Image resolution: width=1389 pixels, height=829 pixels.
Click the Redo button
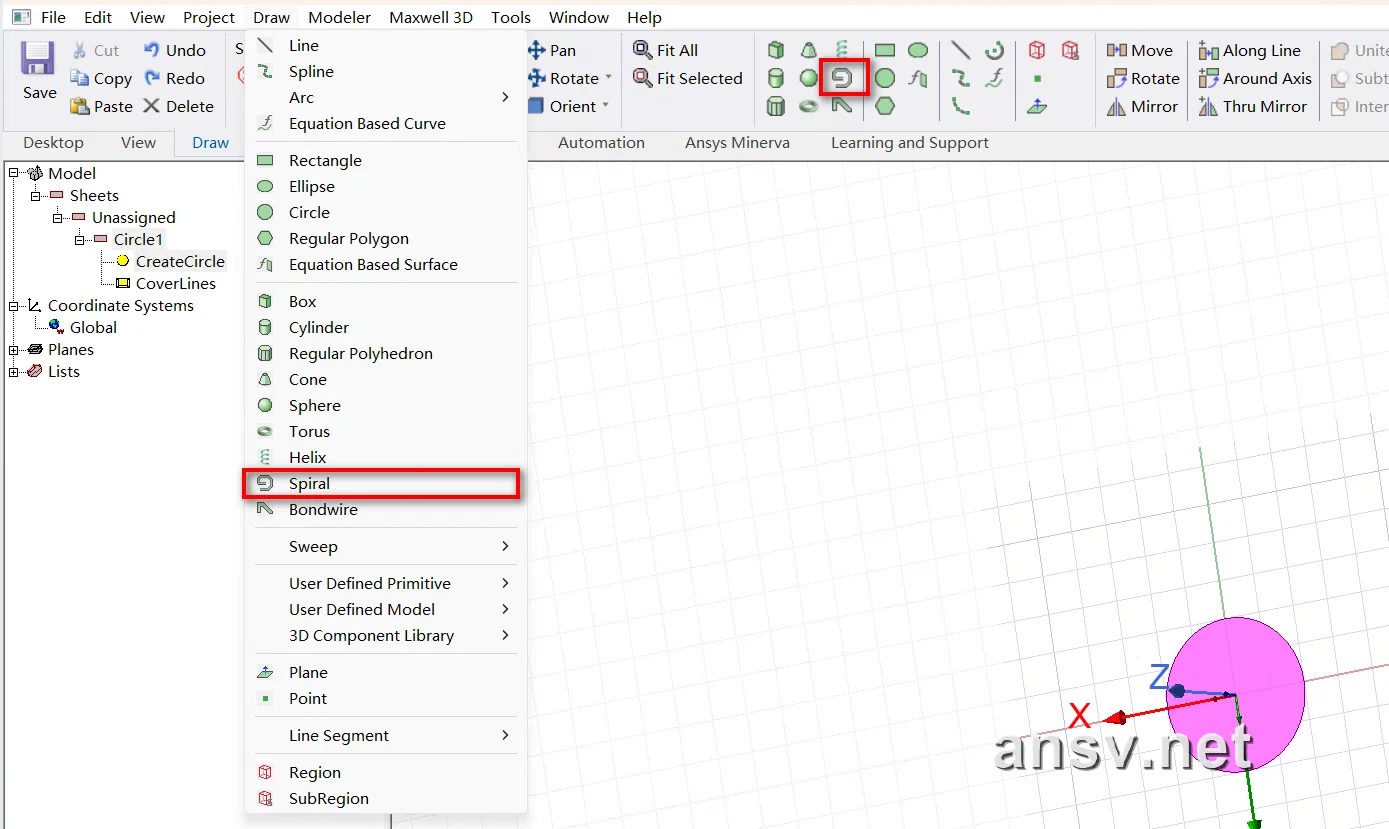click(175, 78)
